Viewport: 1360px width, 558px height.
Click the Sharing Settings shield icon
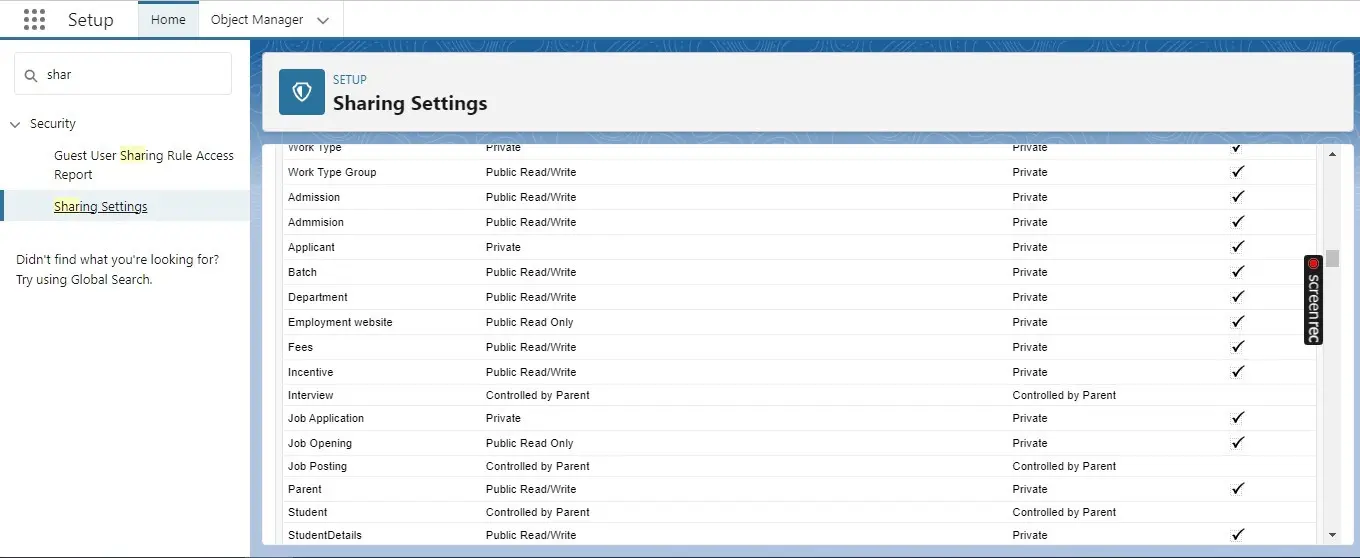tap(301, 92)
